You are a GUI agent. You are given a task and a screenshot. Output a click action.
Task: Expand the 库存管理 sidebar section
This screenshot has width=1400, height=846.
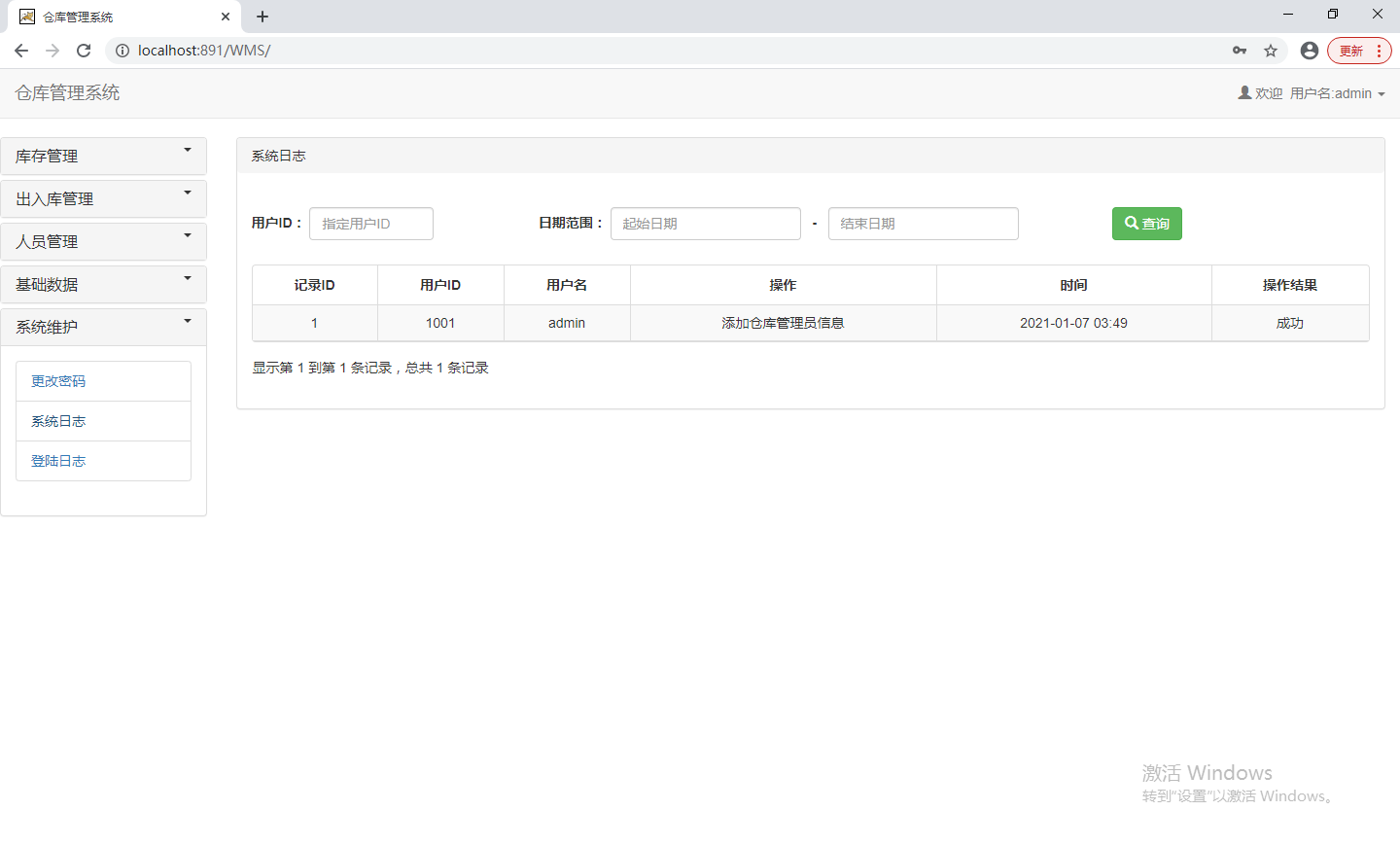pyautogui.click(x=103, y=156)
